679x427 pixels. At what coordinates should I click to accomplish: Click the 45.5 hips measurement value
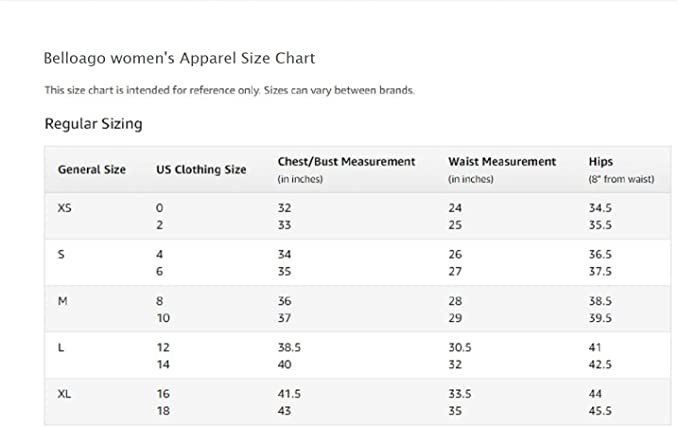pyautogui.click(x=603, y=411)
